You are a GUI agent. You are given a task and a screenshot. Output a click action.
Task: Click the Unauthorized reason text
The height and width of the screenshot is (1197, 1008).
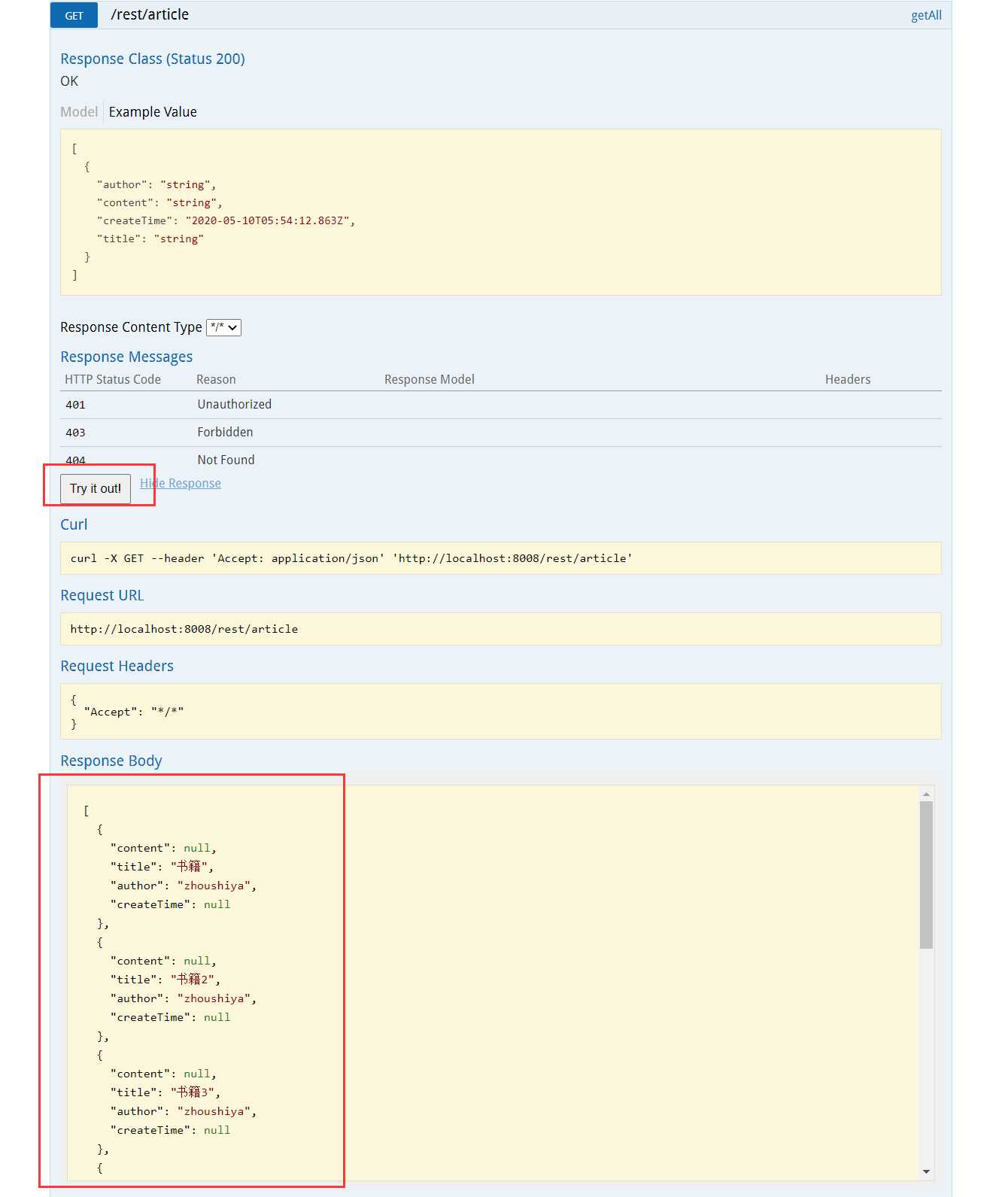235,404
